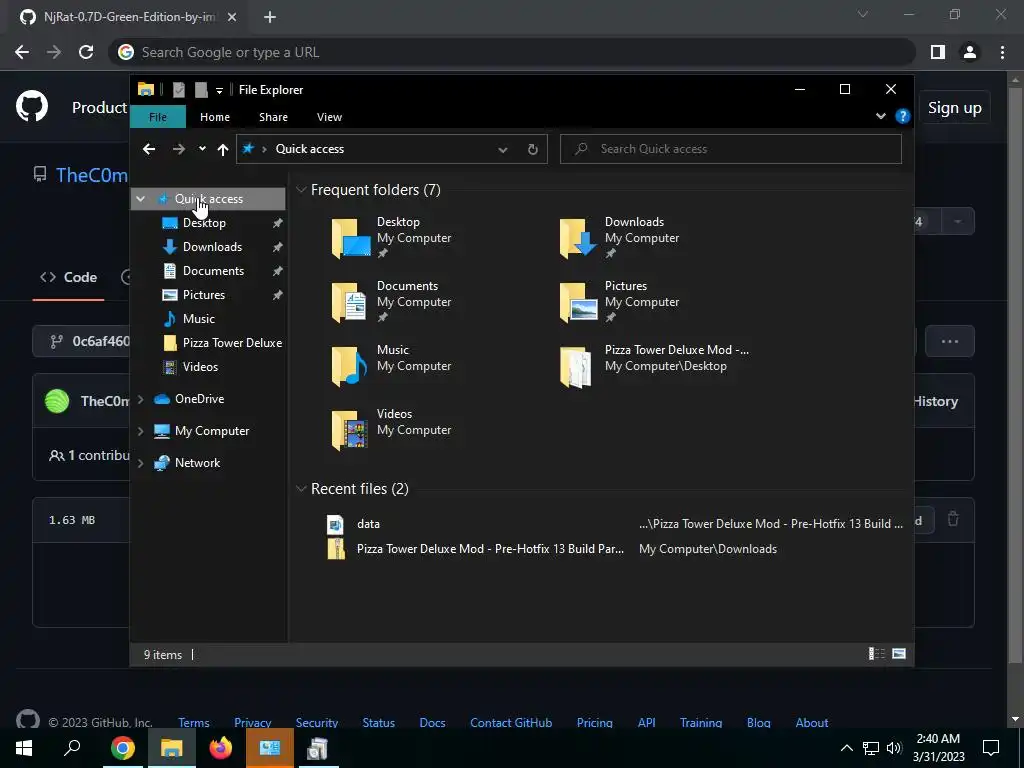The height and width of the screenshot is (768, 1024).
Task: Expand the ribbon with the chevron
Action: click(x=881, y=116)
